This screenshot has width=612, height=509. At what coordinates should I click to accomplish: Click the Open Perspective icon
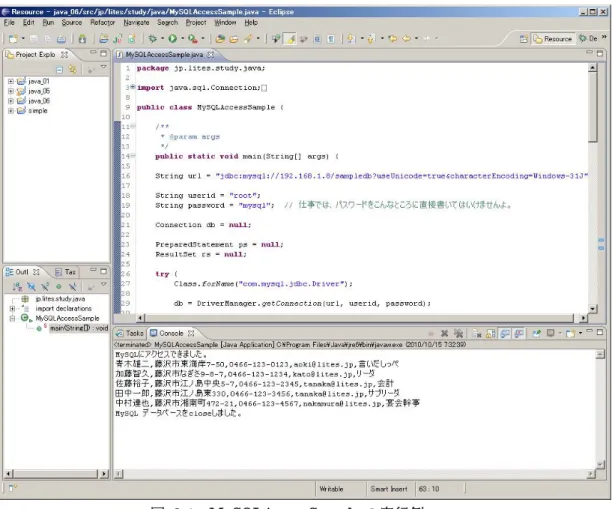pos(524,39)
